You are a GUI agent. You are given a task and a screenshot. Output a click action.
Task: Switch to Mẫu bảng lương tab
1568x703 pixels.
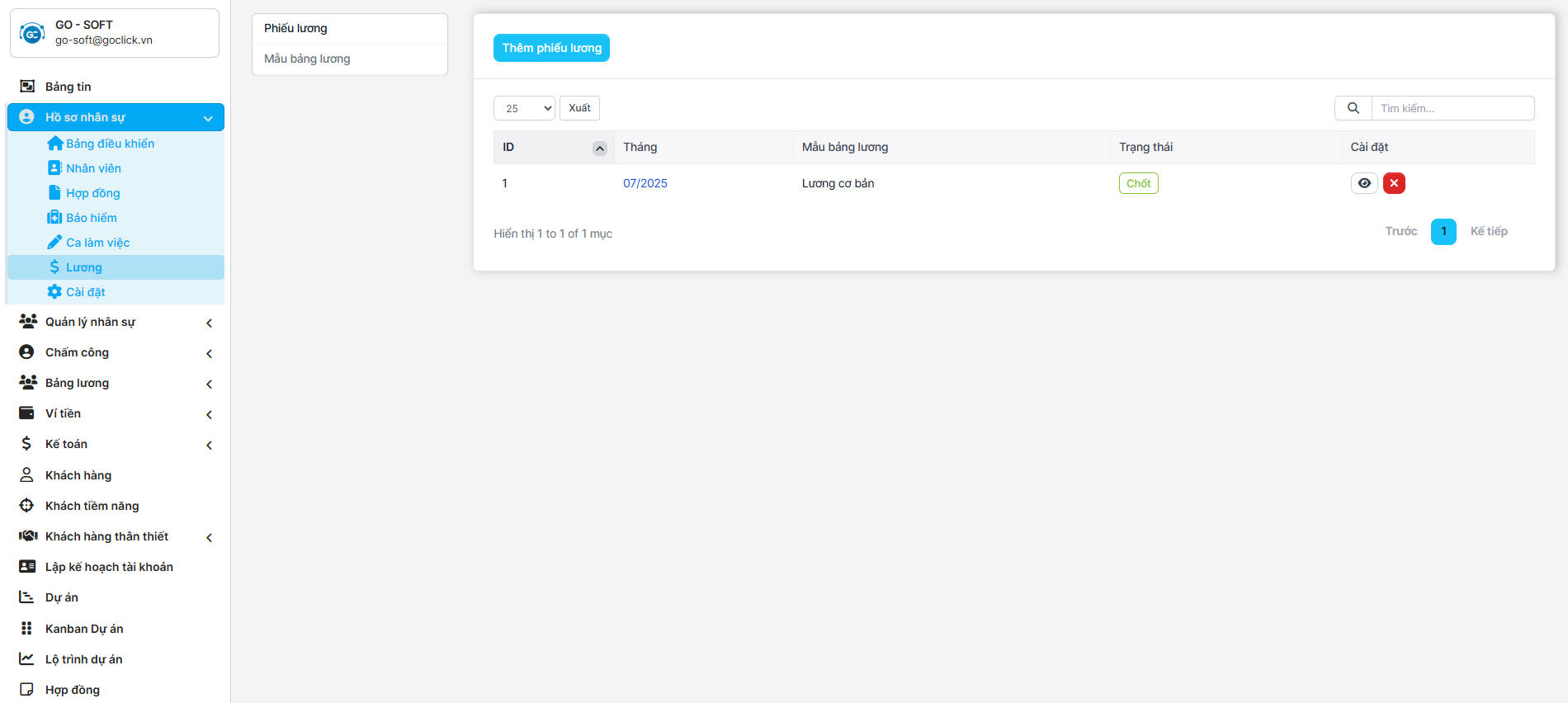[307, 59]
